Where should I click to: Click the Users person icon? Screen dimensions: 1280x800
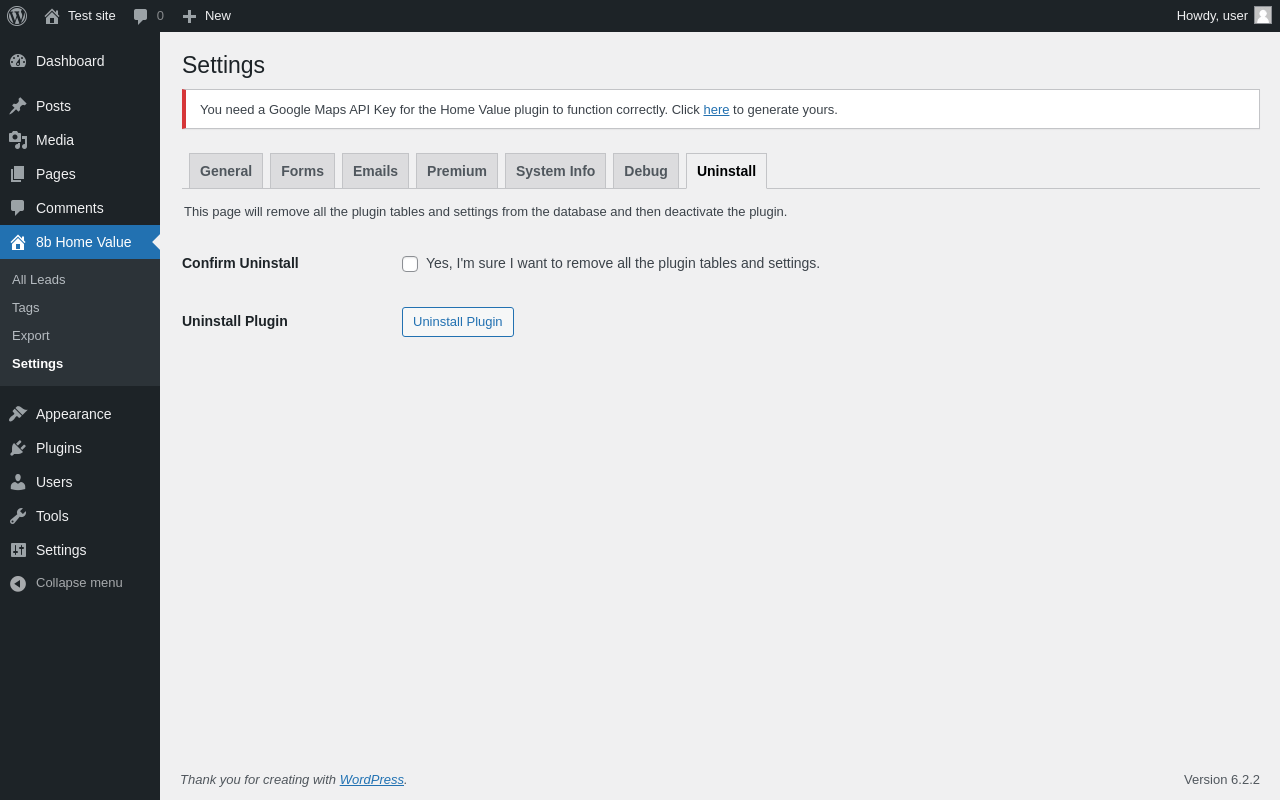[18, 482]
